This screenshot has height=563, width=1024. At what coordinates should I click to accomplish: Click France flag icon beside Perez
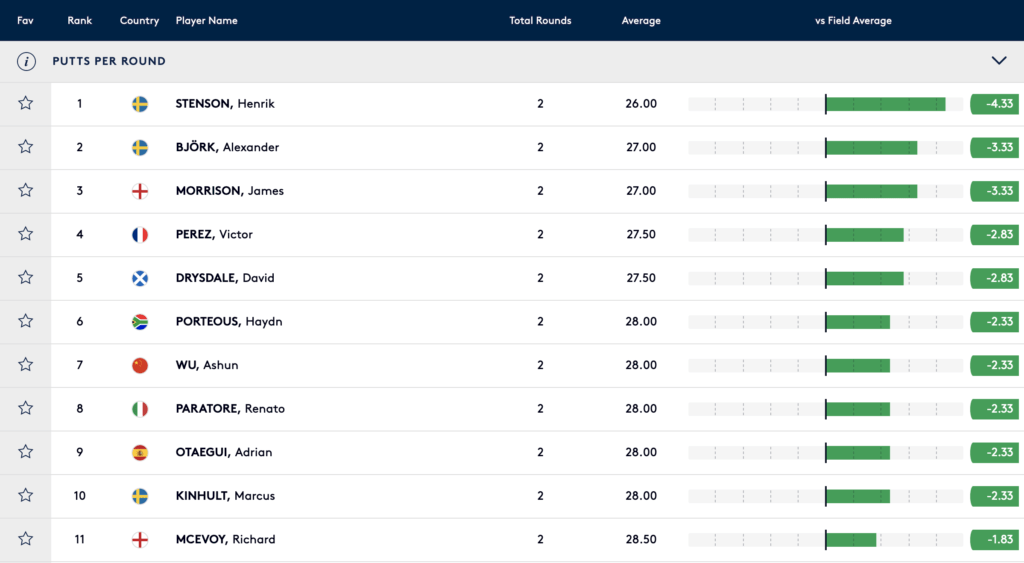click(140, 235)
